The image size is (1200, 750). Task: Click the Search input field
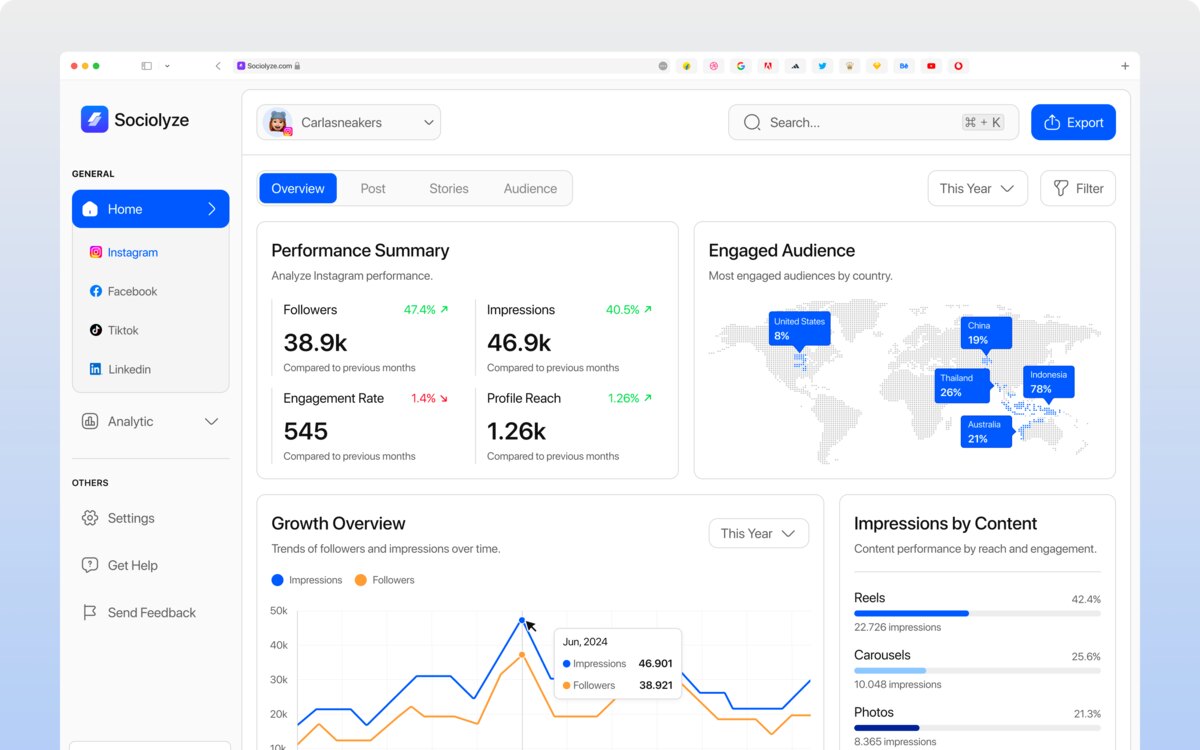coord(873,122)
